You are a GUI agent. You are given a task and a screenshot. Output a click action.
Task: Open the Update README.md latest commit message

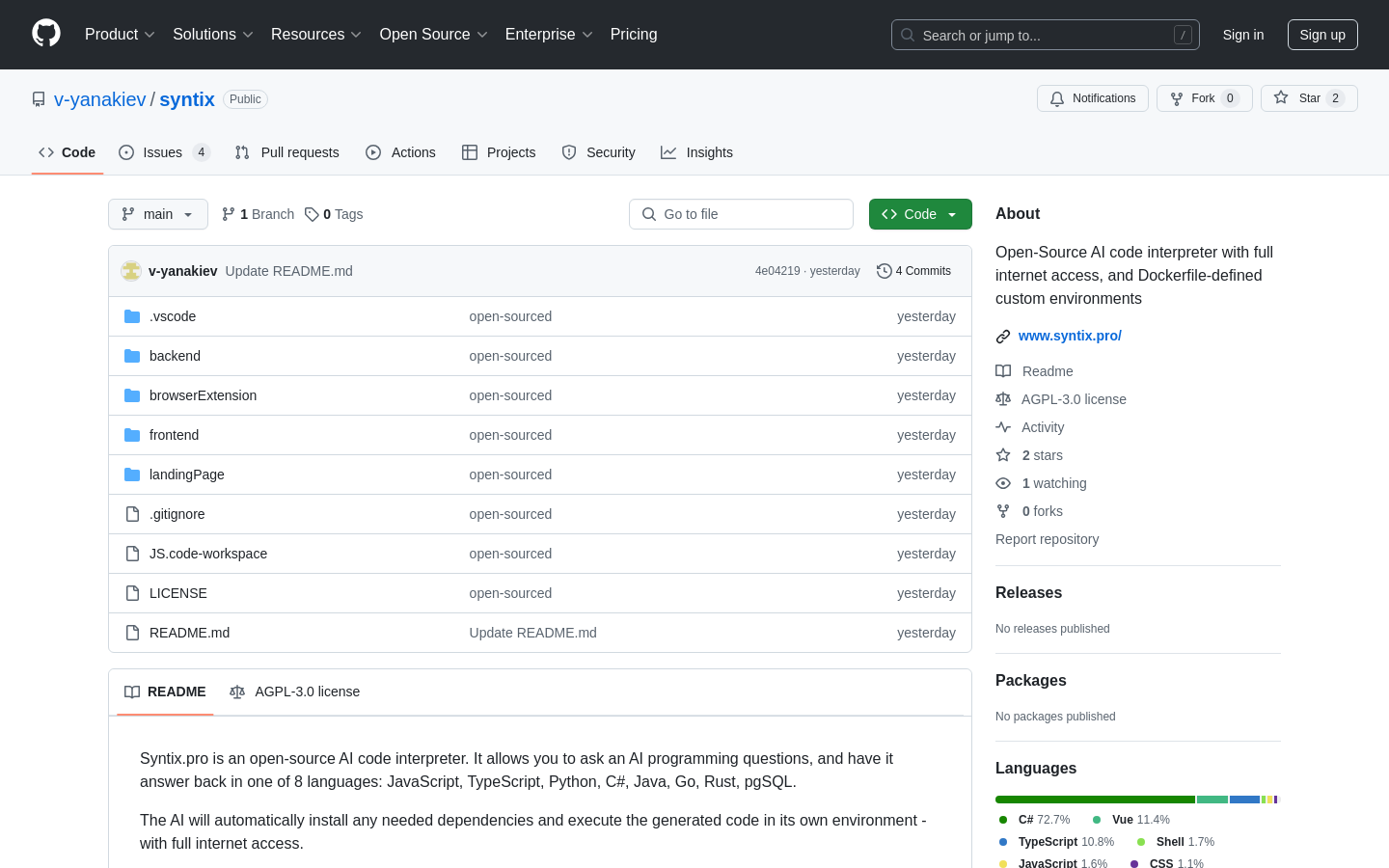[289, 271]
